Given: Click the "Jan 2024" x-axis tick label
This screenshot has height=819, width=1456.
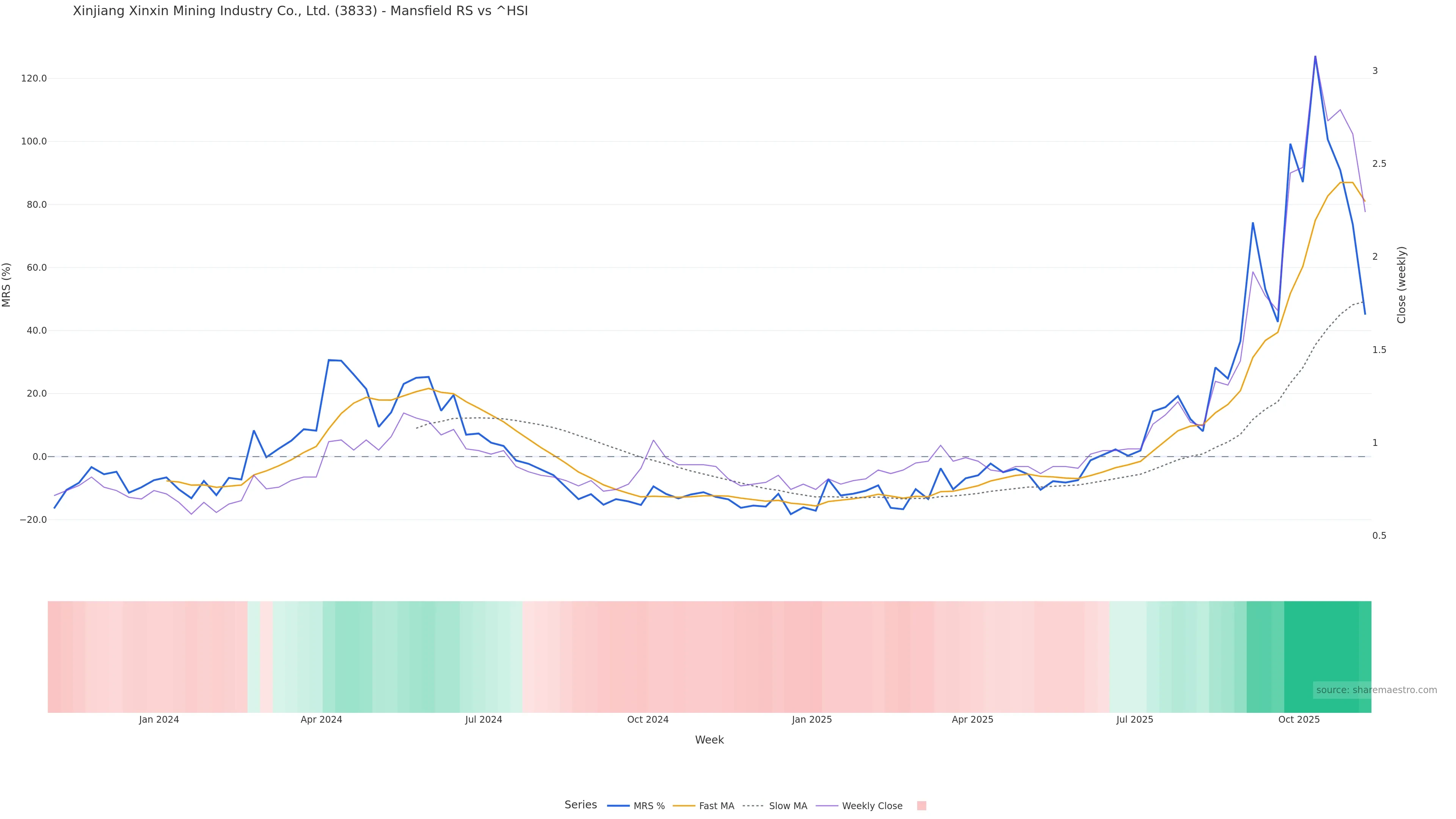Looking at the screenshot, I should pyautogui.click(x=159, y=720).
